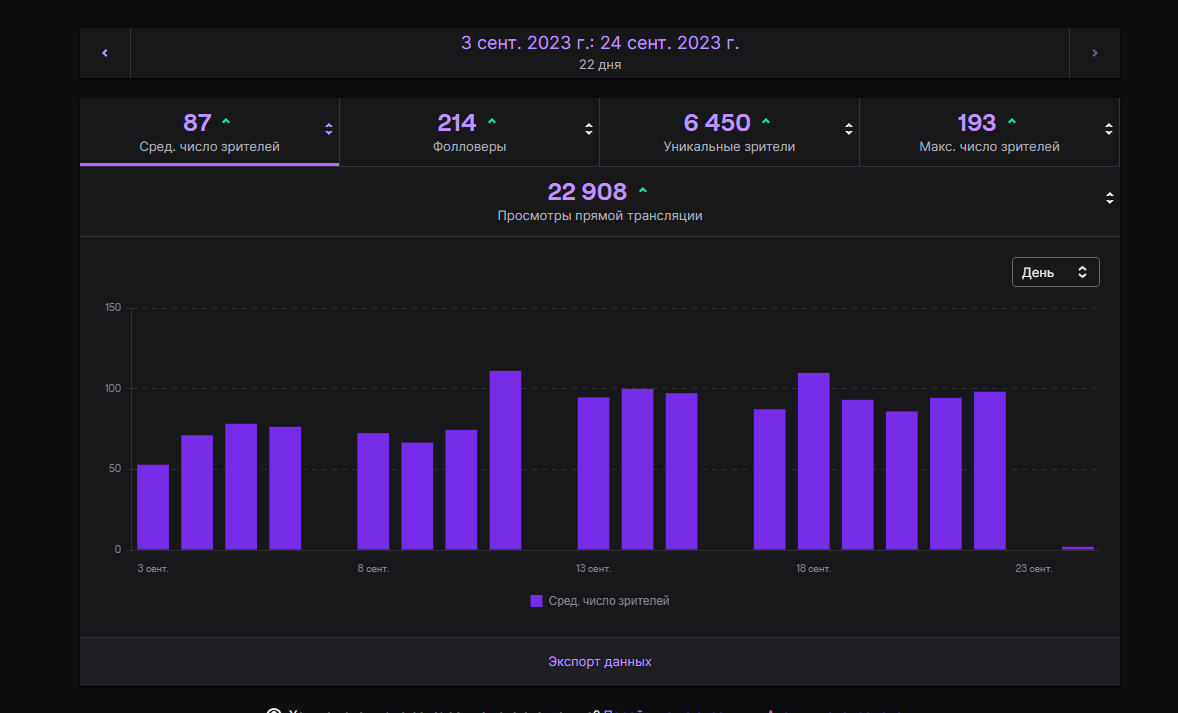The height and width of the screenshot is (713, 1178).
Task: Click the tallest chart bar for 11 сент.
Action: point(505,460)
